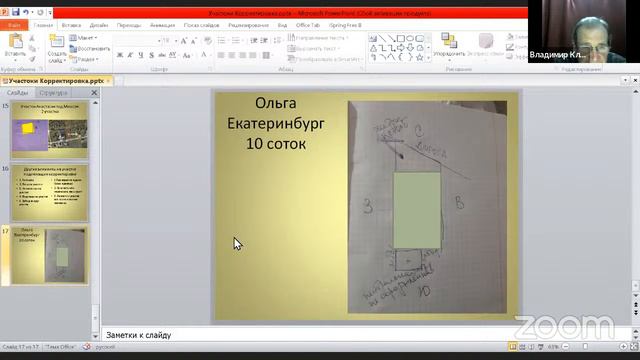Click the Line Spacing icon
Image resolution: width=640 pixels, height=360 pixels.
(277, 41)
